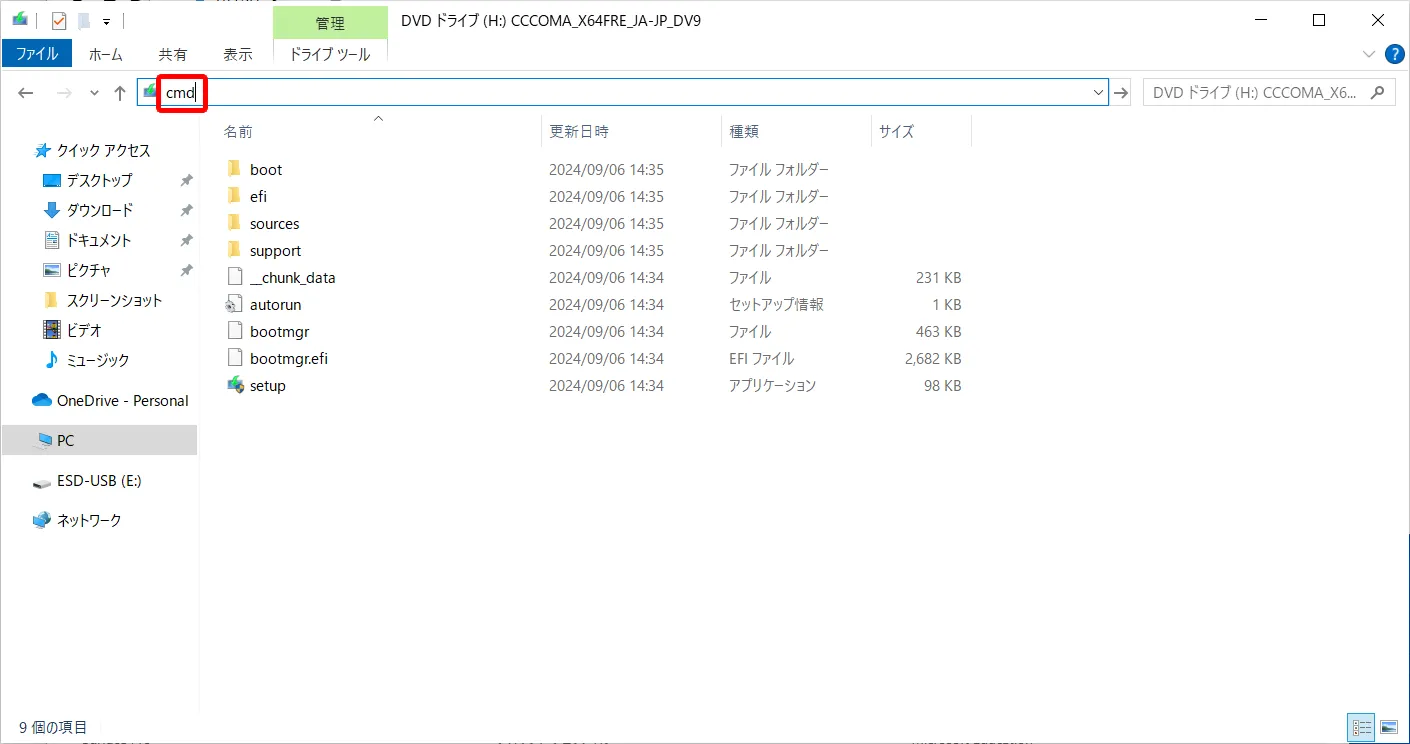
Task: Click the search box for DVD drive
Action: (1255, 93)
